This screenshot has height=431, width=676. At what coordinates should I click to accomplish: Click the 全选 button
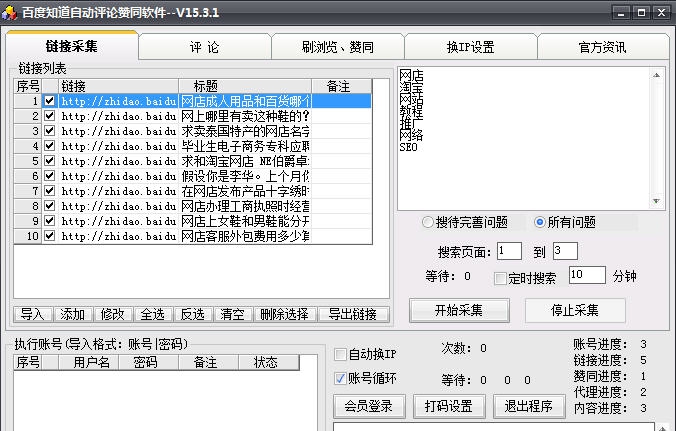click(153, 314)
